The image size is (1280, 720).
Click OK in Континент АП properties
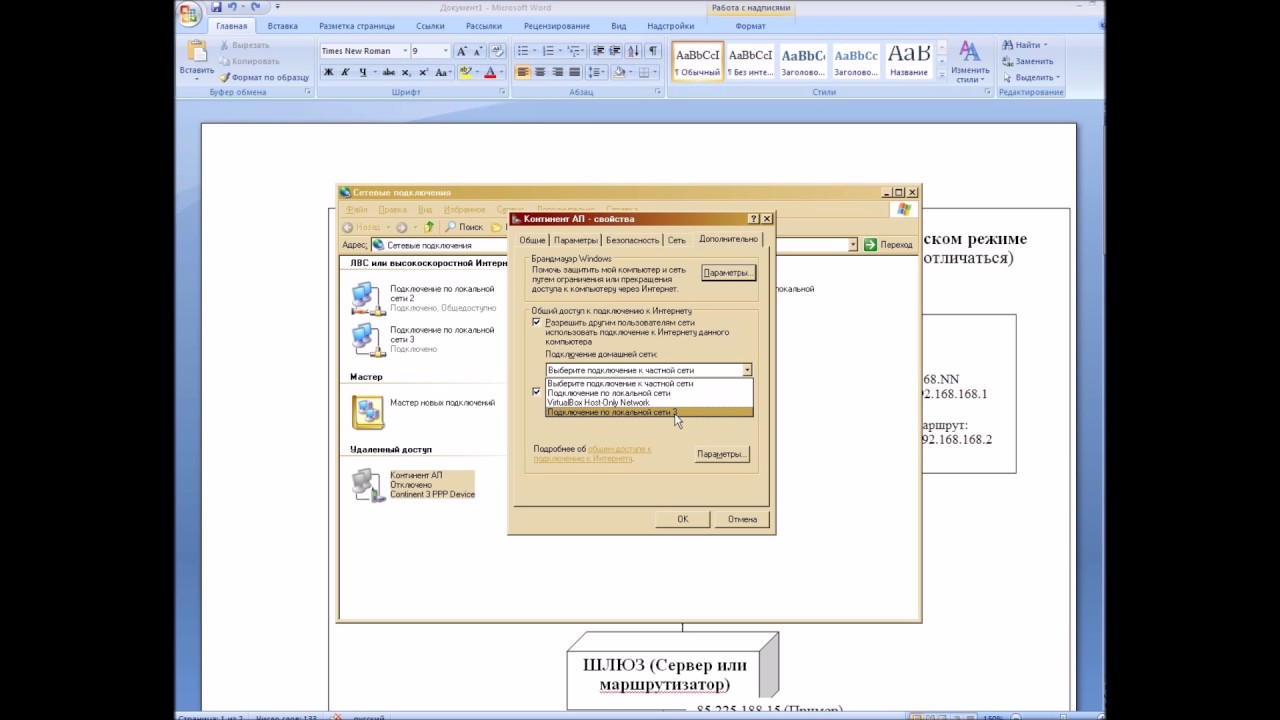pyautogui.click(x=683, y=519)
